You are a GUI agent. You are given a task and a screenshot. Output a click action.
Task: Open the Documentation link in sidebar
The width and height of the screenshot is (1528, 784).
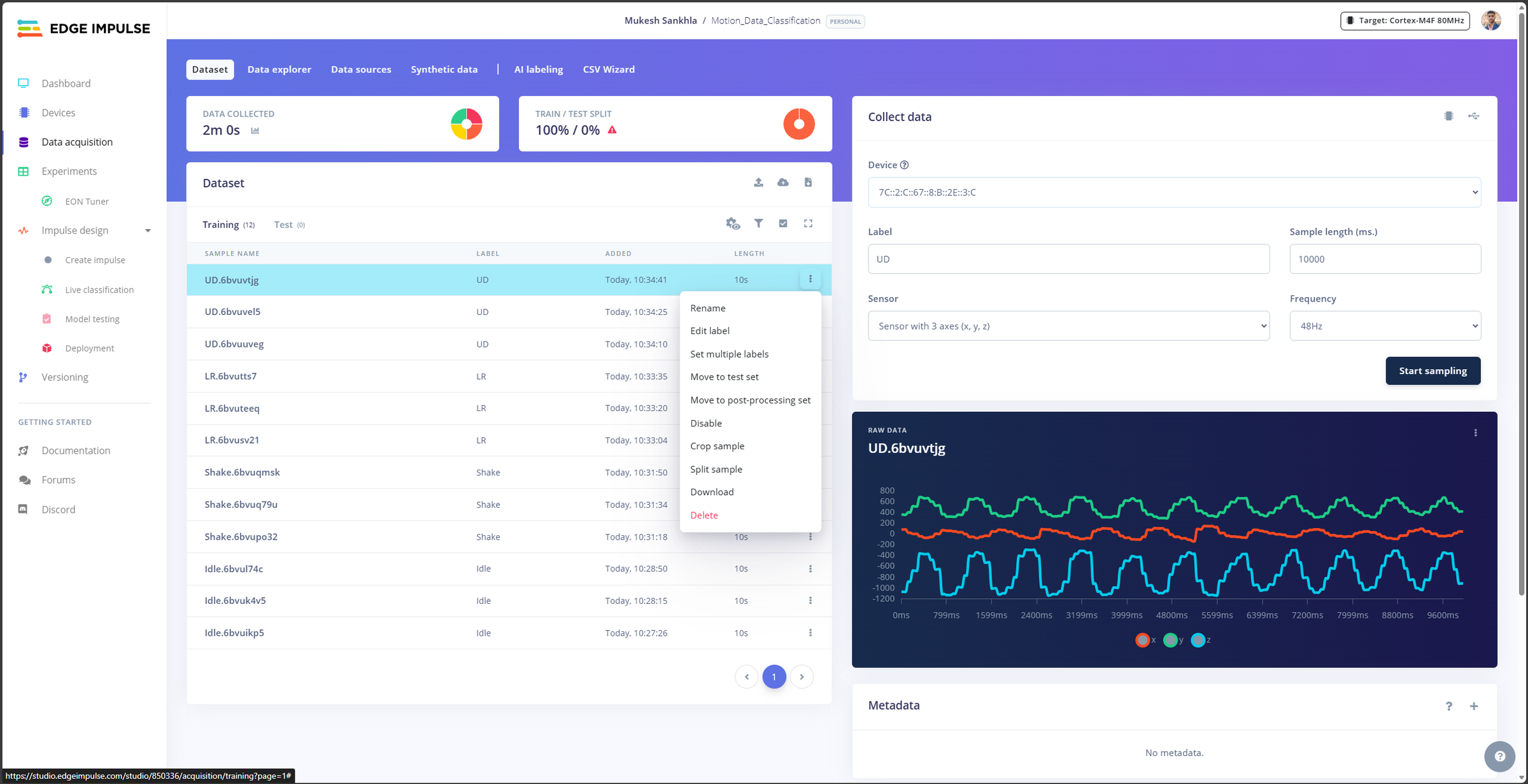pos(76,451)
